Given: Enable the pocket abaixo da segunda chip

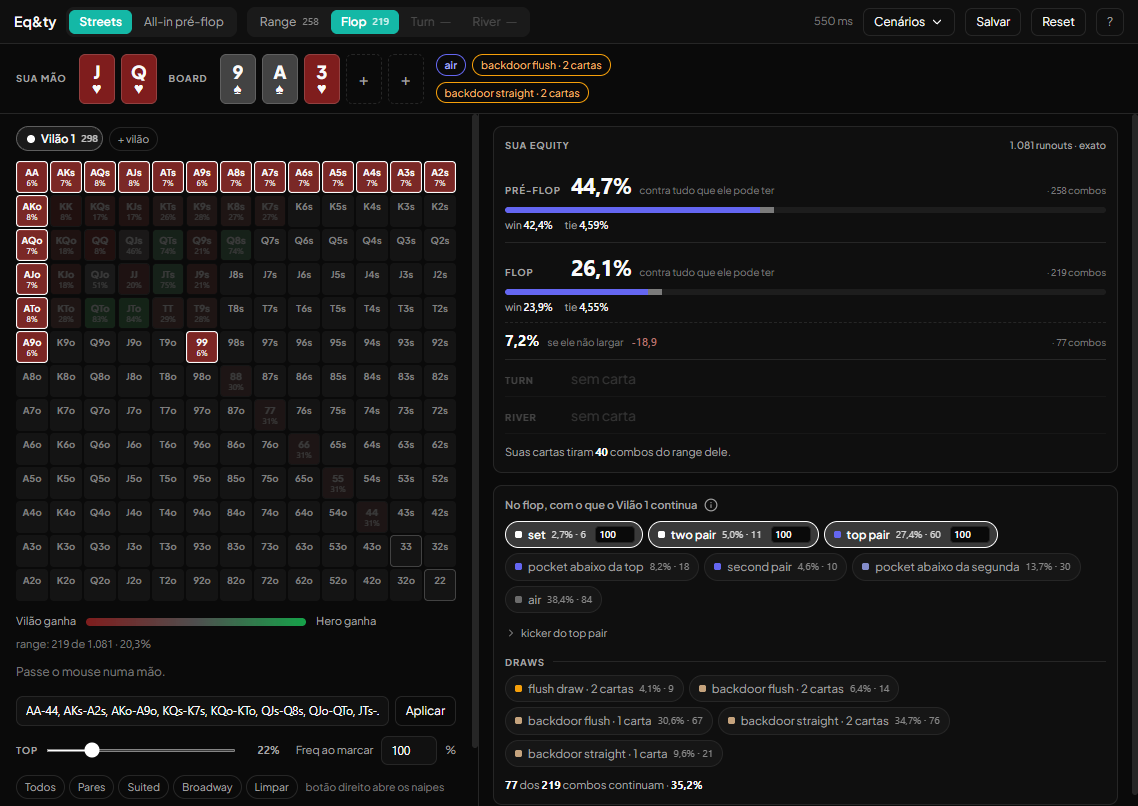Looking at the screenshot, I should click(x=966, y=567).
